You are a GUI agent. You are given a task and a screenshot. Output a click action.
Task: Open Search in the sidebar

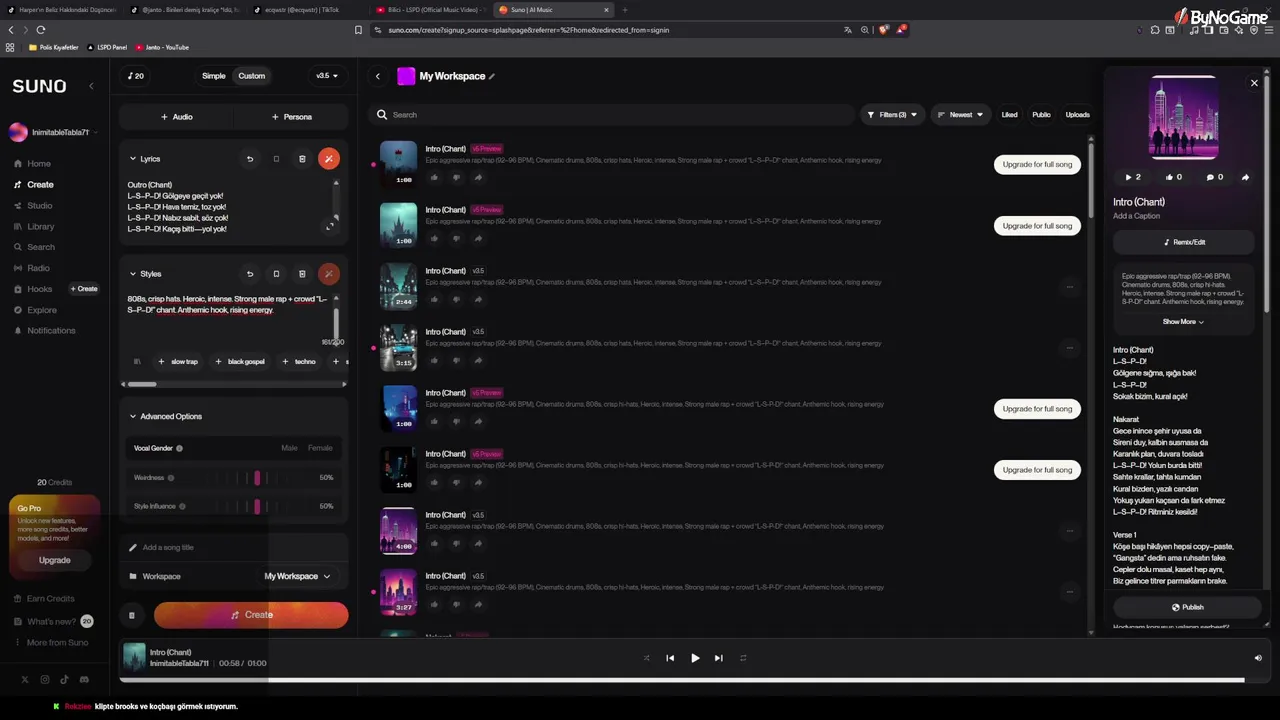point(34,247)
